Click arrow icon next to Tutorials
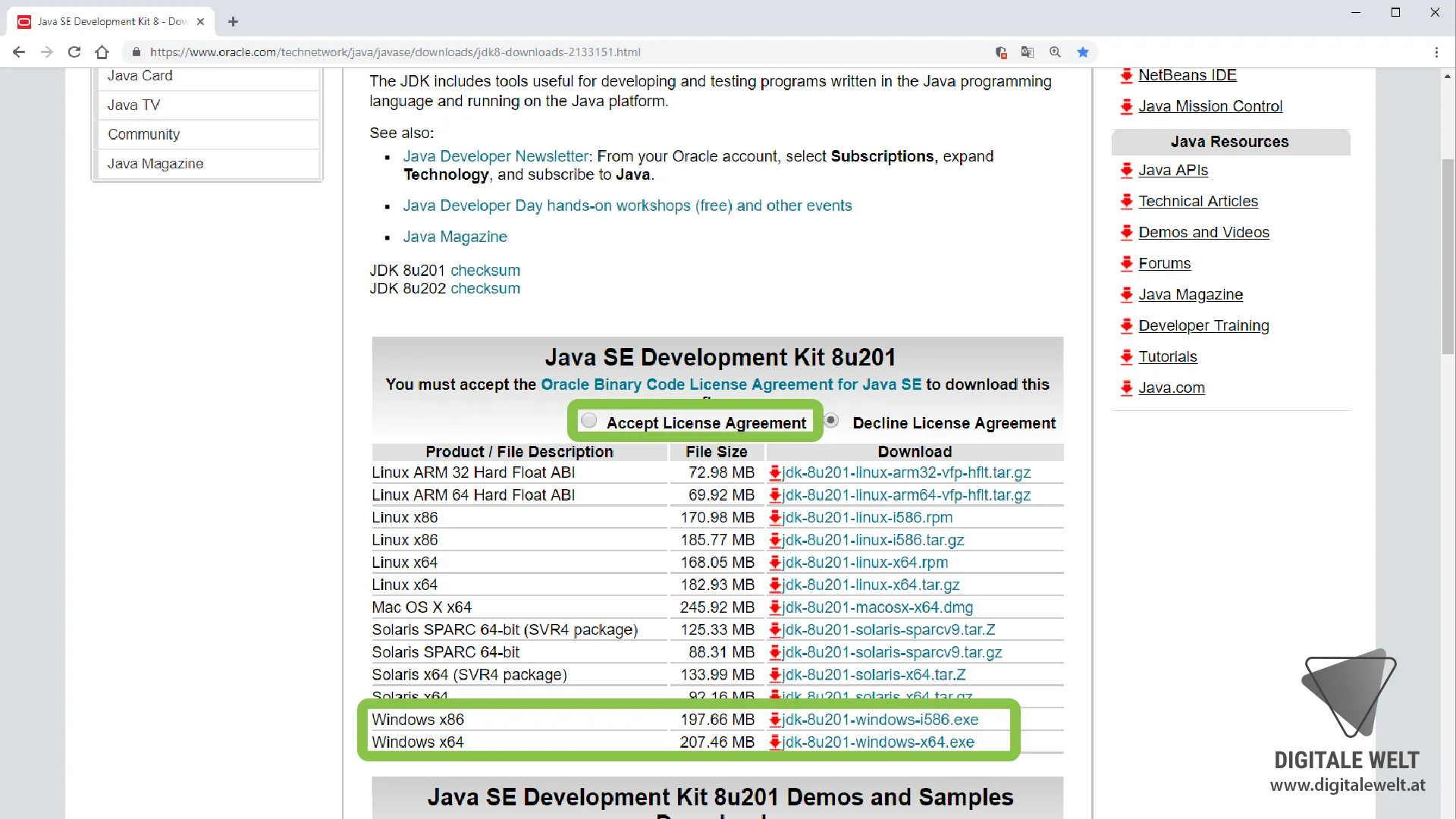Screen dimensions: 1456x819 1127,357
